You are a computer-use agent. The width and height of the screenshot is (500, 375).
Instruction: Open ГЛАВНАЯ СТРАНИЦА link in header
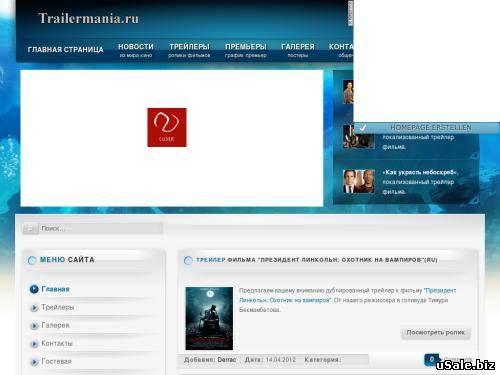[x=65, y=50]
